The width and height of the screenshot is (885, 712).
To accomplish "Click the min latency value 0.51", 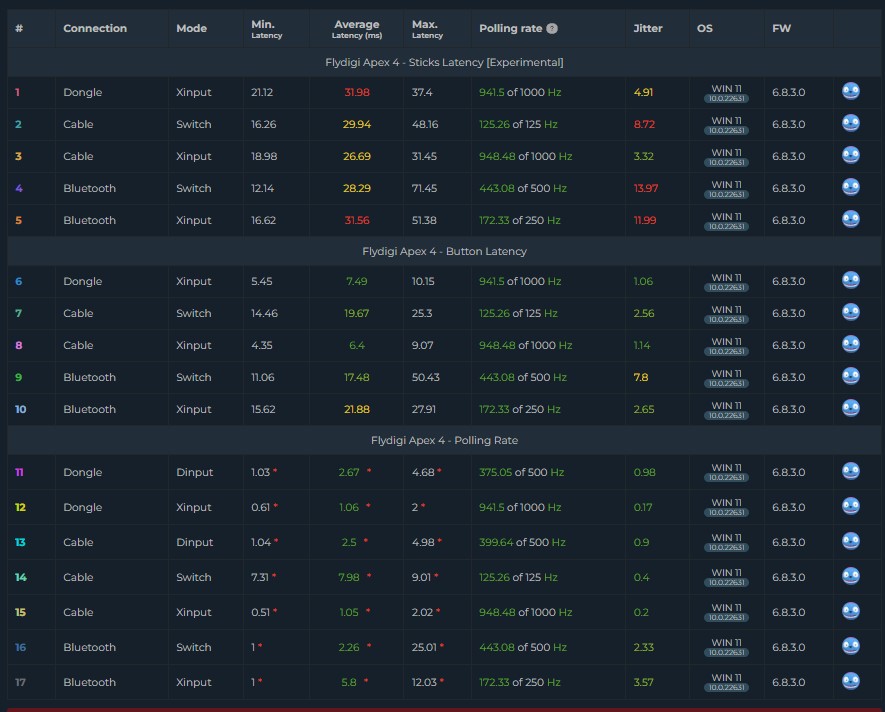I will [x=260, y=613].
